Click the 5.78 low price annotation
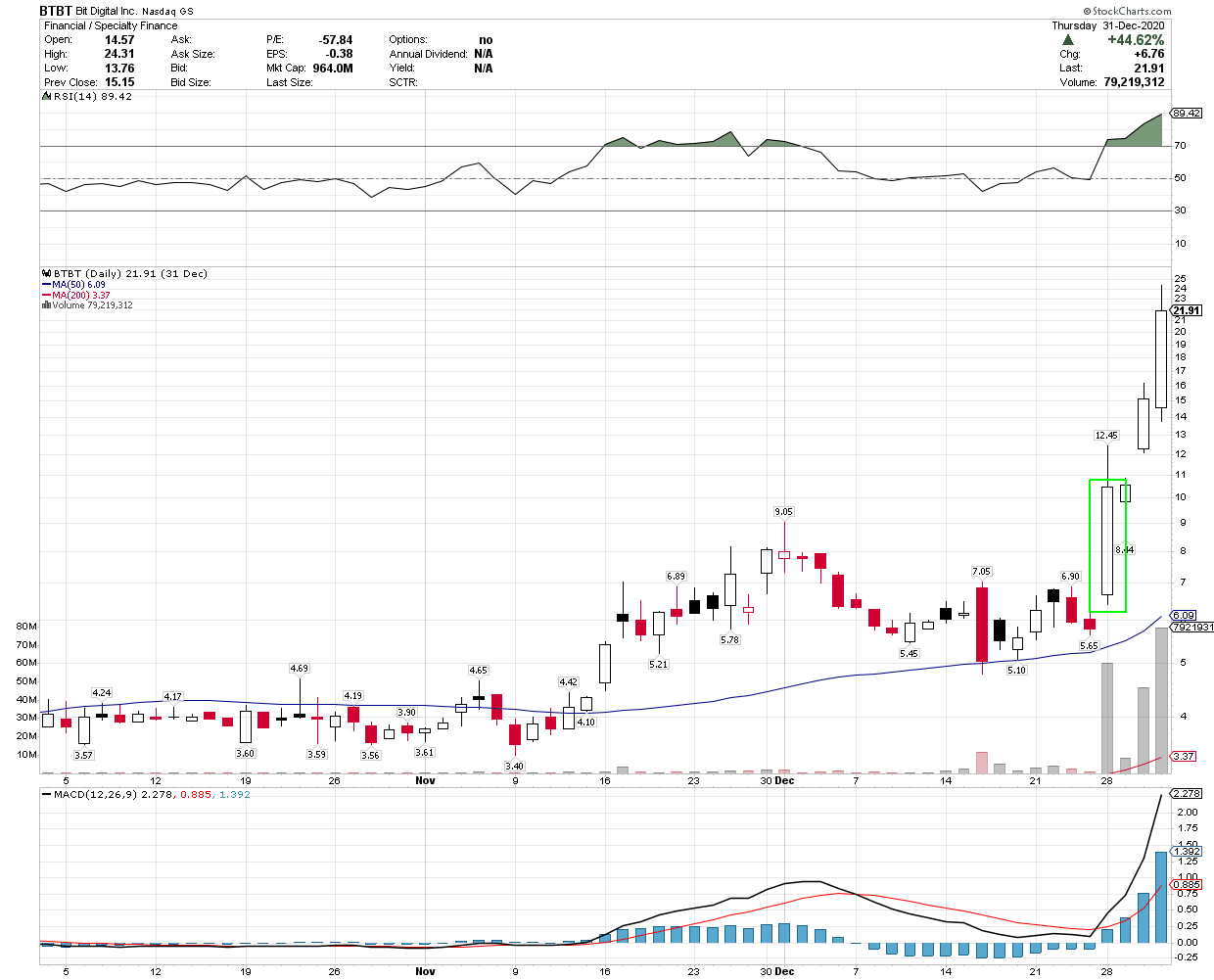Image resolution: width=1214 pixels, height=980 pixels. point(729,640)
